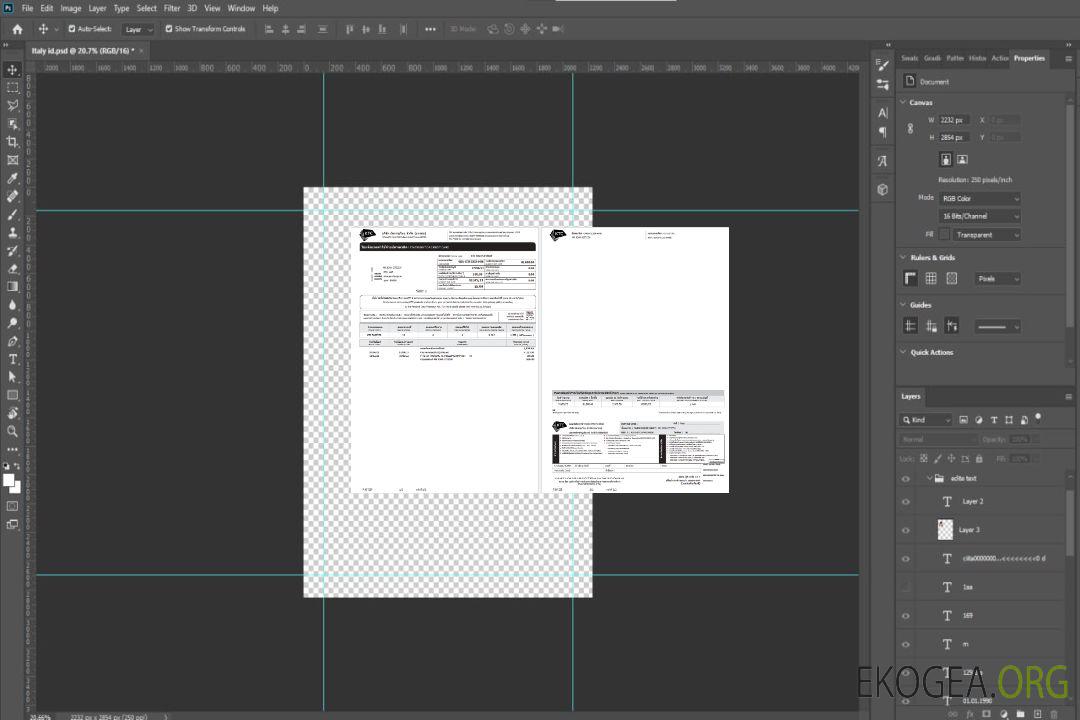Select the Brush tool
1080x720 pixels.
pyautogui.click(x=12, y=214)
